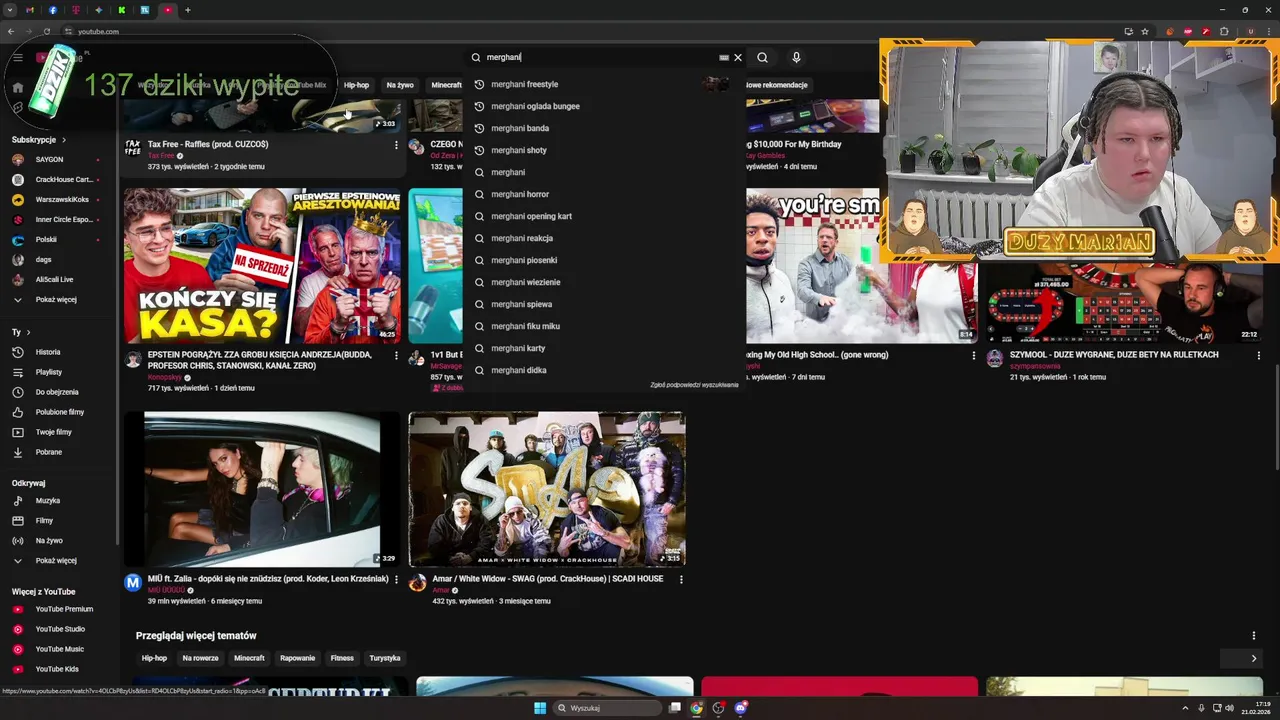Open Do obejrzenia watch later list
Image resolution: width=1280 pixels, height=720 pixels.
click(x=56, y=392)
